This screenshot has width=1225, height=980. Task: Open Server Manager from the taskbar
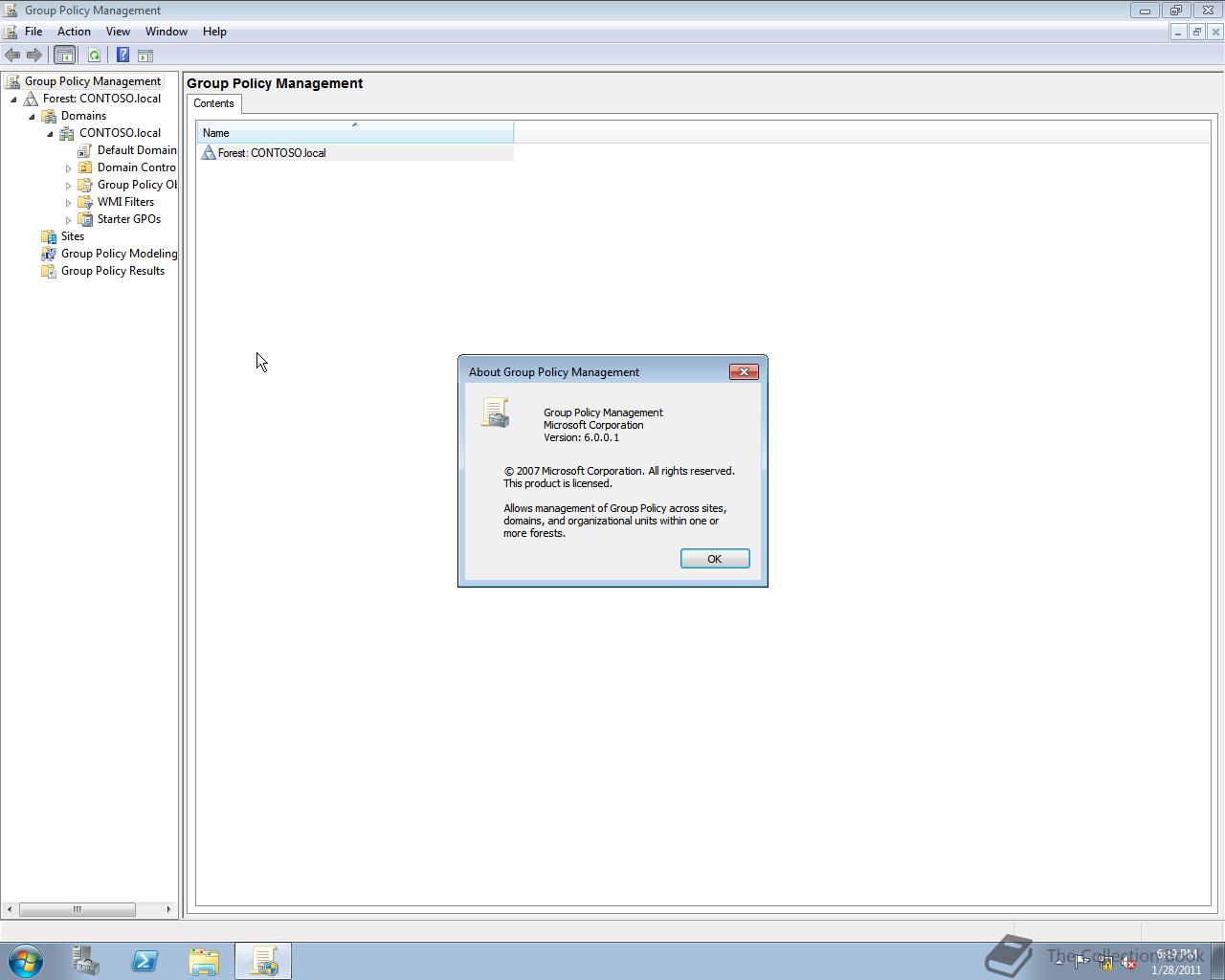[x=85, y=961]
